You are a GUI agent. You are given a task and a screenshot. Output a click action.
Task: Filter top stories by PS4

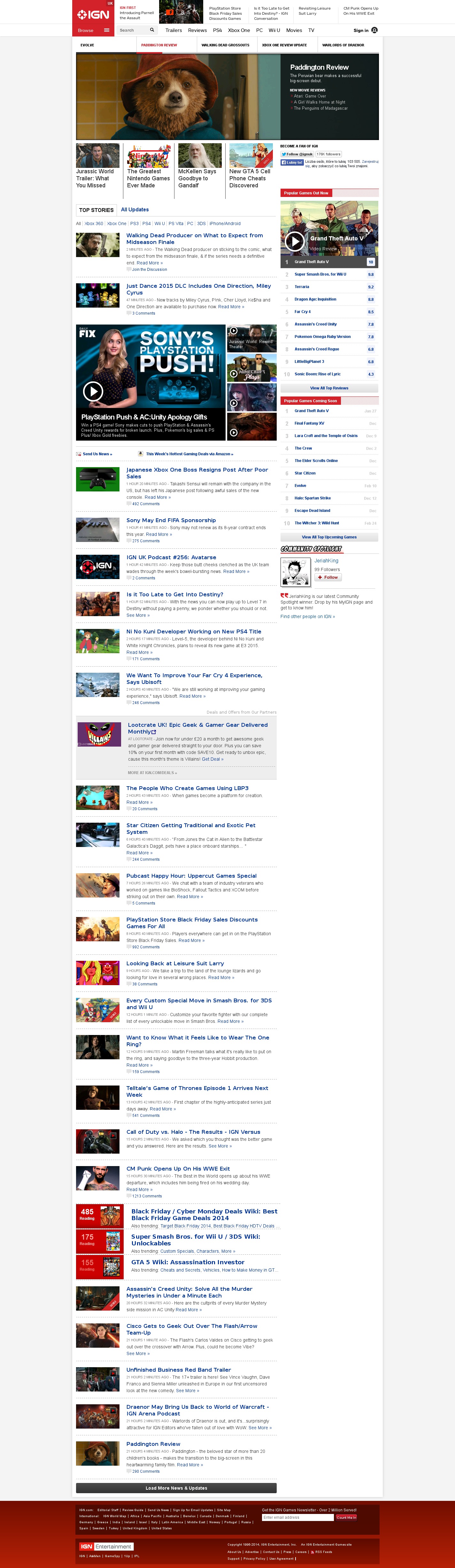click(146, 223)
